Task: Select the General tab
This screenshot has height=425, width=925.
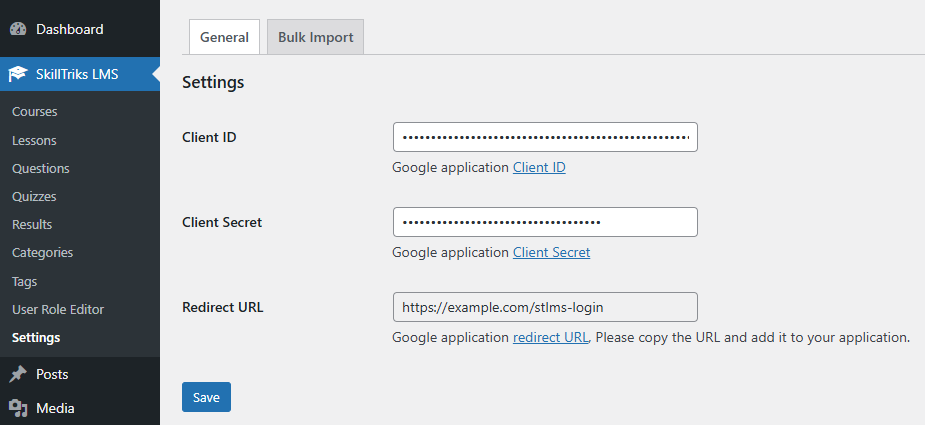Action: pyautogui.click(x=224, y=37)
